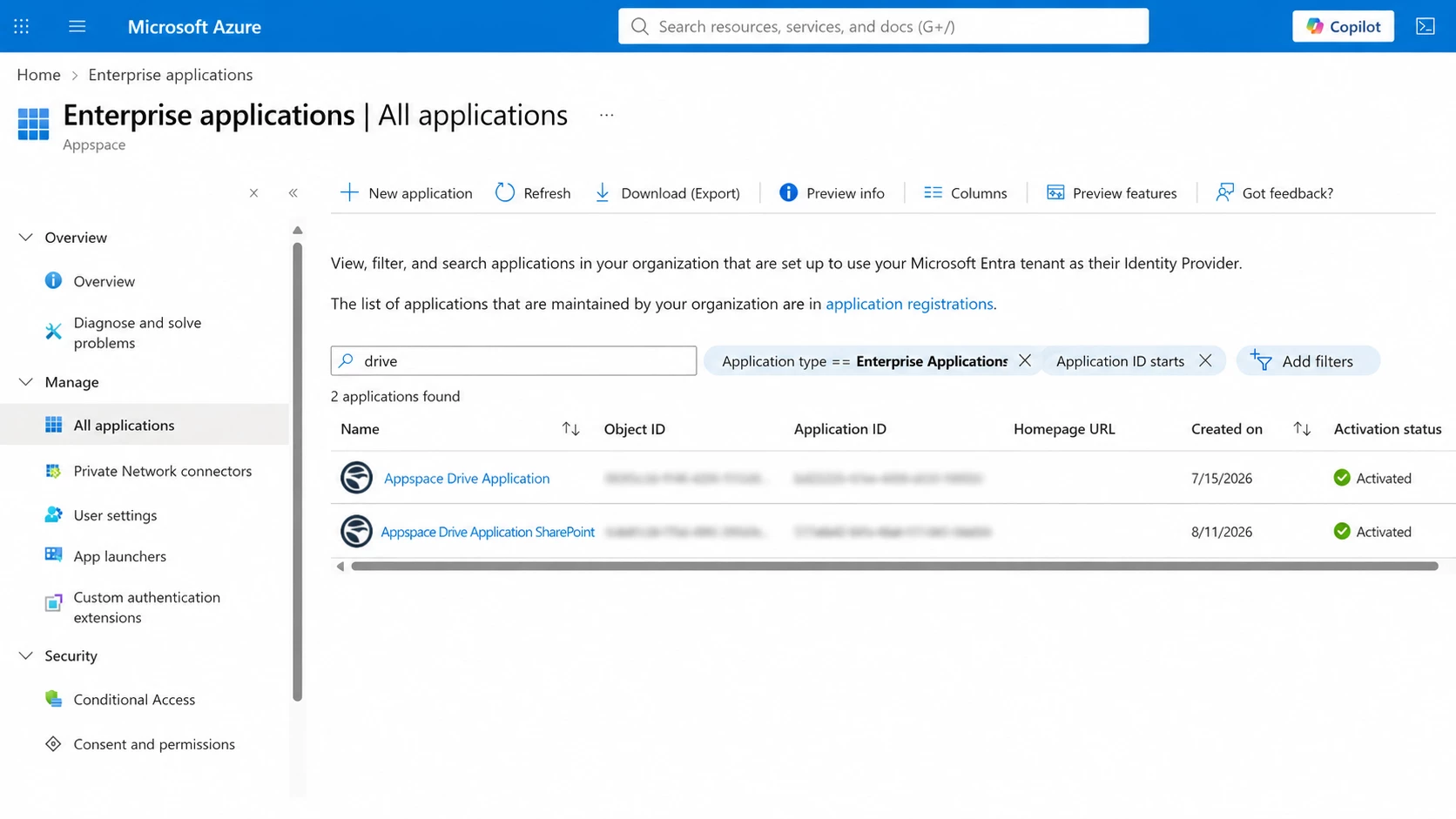Follow the application registrations link

pos(909,304)
